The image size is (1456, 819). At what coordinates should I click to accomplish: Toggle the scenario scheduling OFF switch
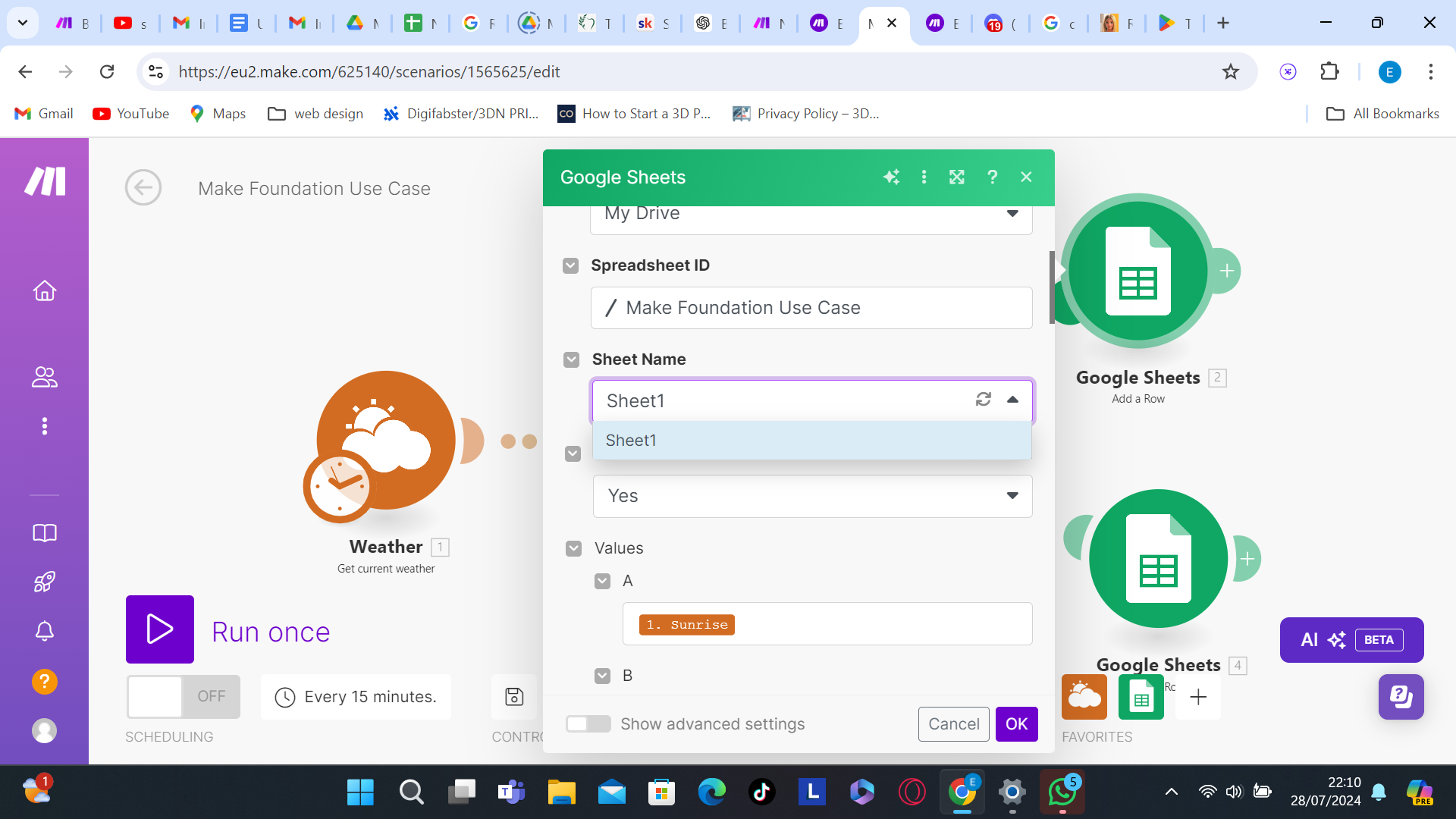(x=183, y=696)
